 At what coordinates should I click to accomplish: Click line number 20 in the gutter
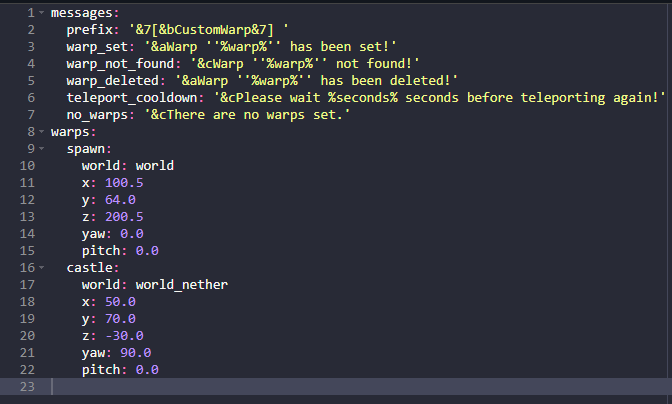(26, 336)
